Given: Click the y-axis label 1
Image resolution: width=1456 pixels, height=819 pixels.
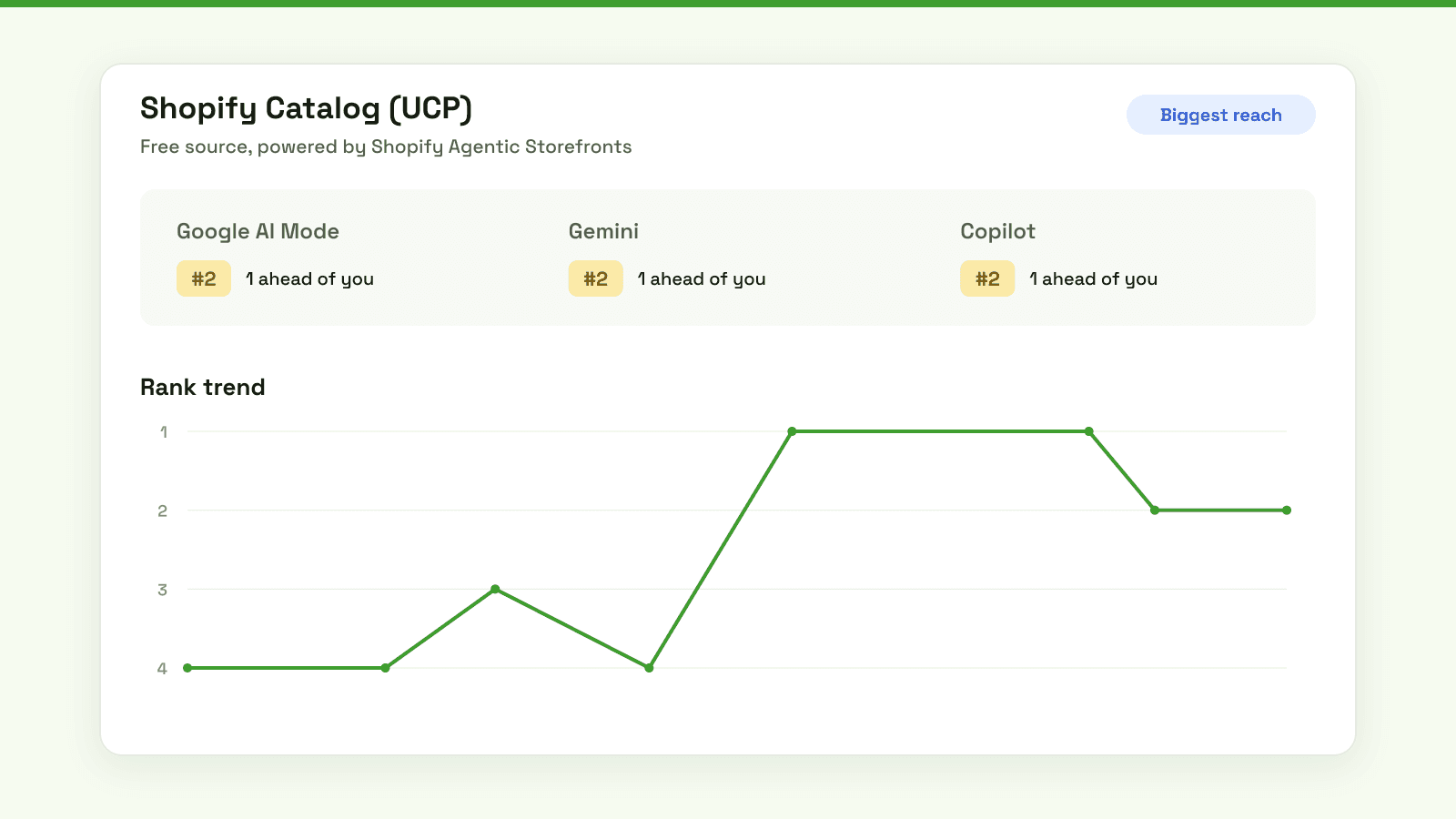Looking at the screenshot, I should [x=164, y=432].
